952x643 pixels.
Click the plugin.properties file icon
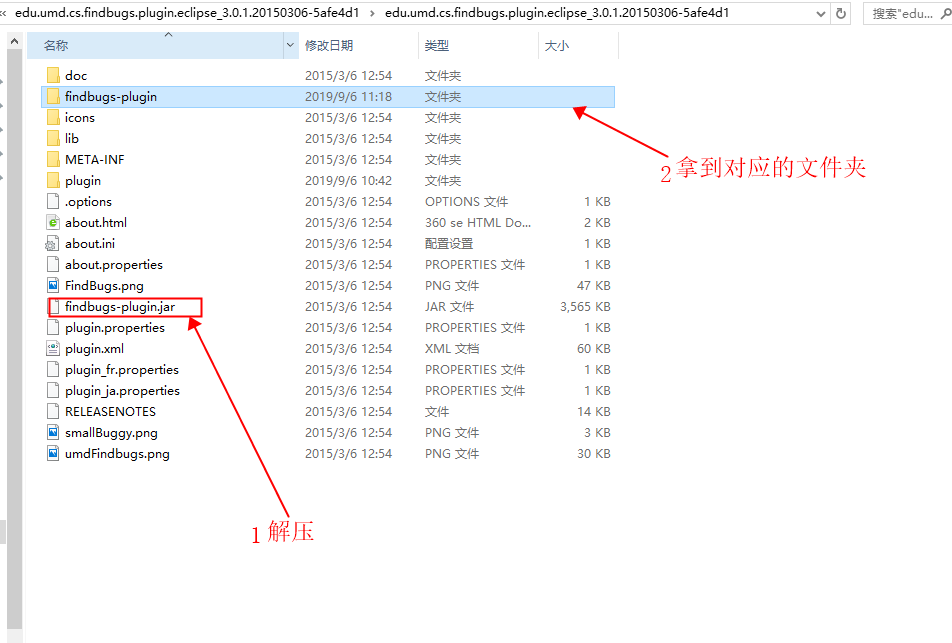coord(53,327)
